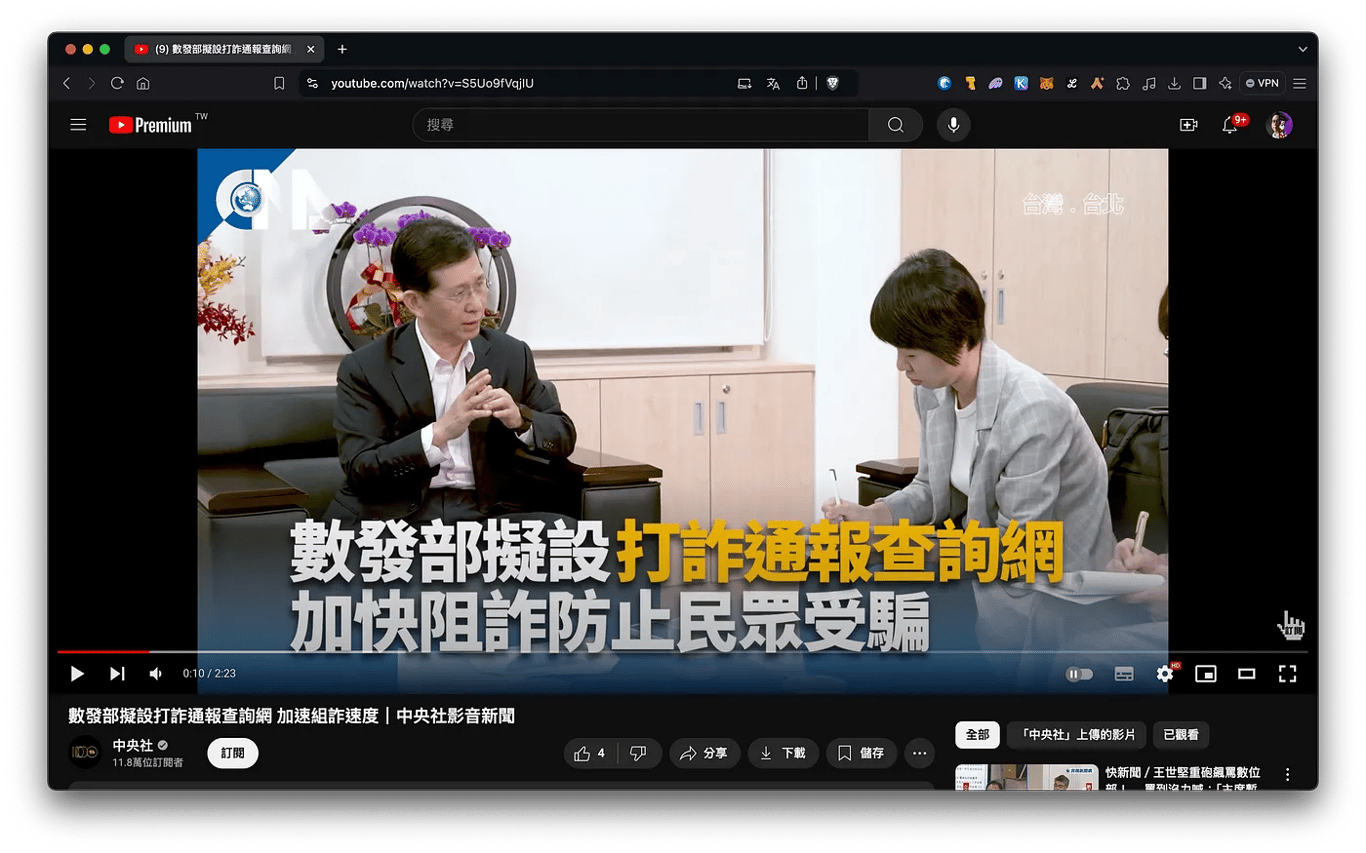The width and height of the screenshot is (1366, 853).
Task: Open the blue K extension
Action: click(1021, 83)
